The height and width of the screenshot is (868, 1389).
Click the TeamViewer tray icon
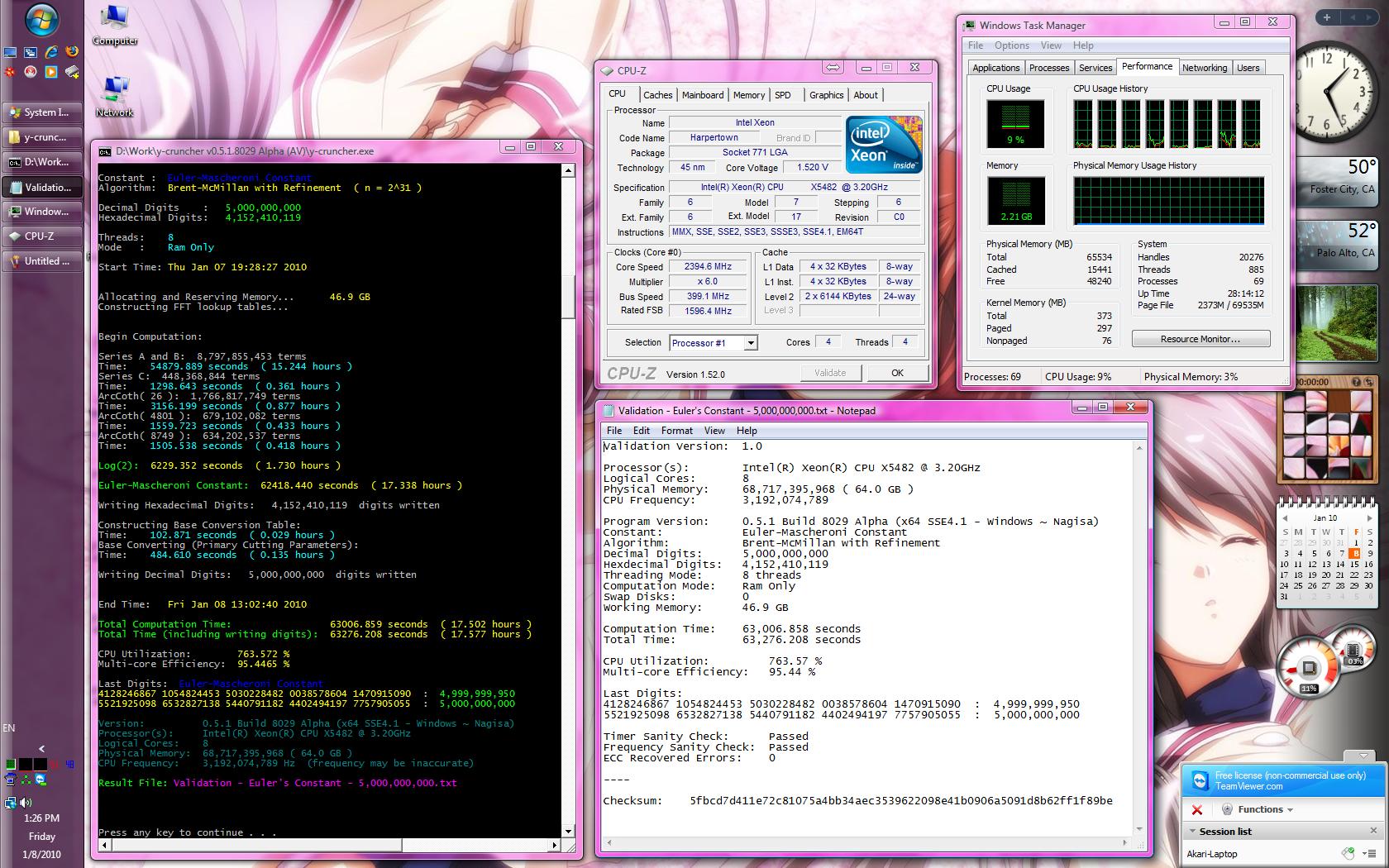pyautogui.click(x=41, y=780)
